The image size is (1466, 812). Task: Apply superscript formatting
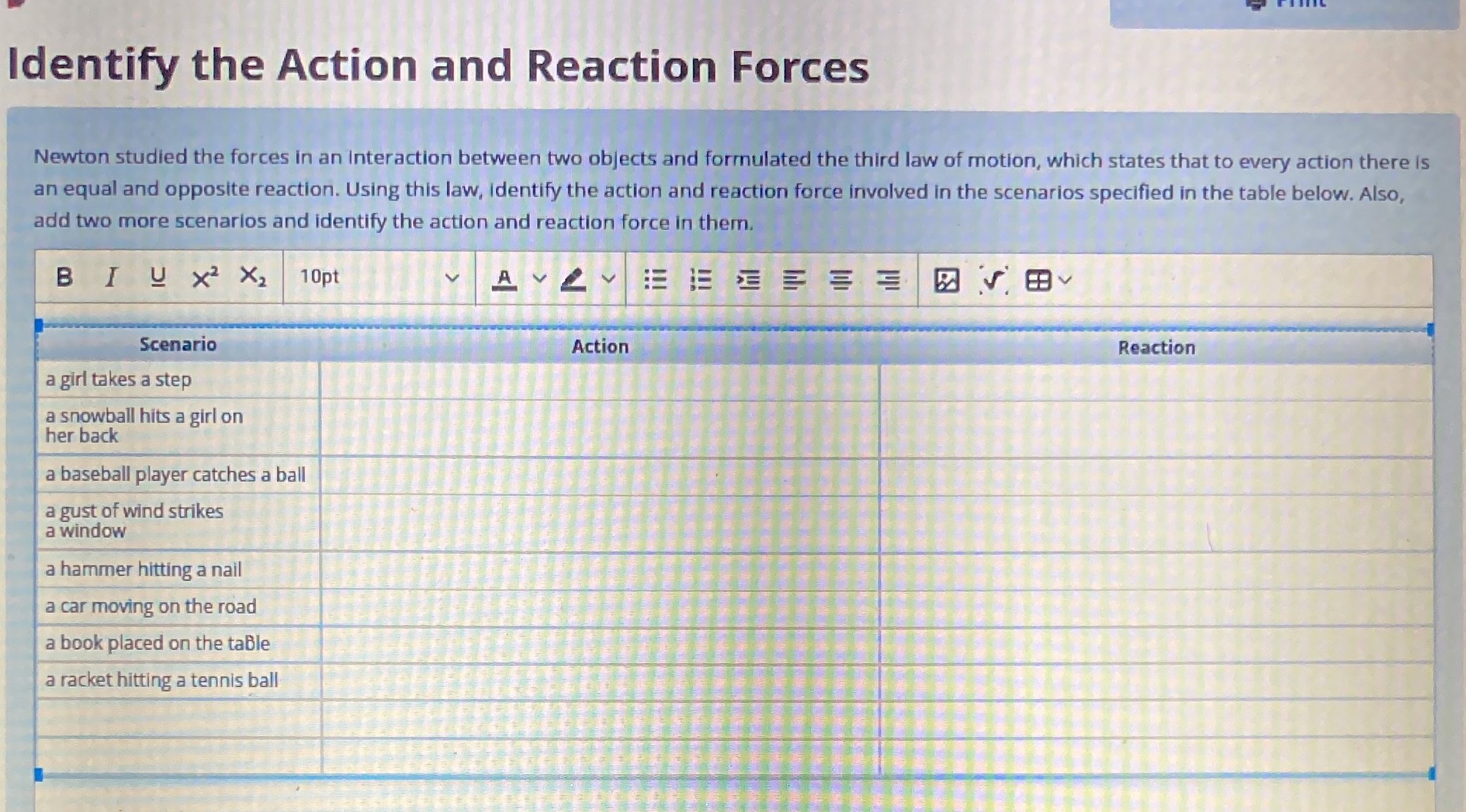pyautogui.click(x=205, y=277)
